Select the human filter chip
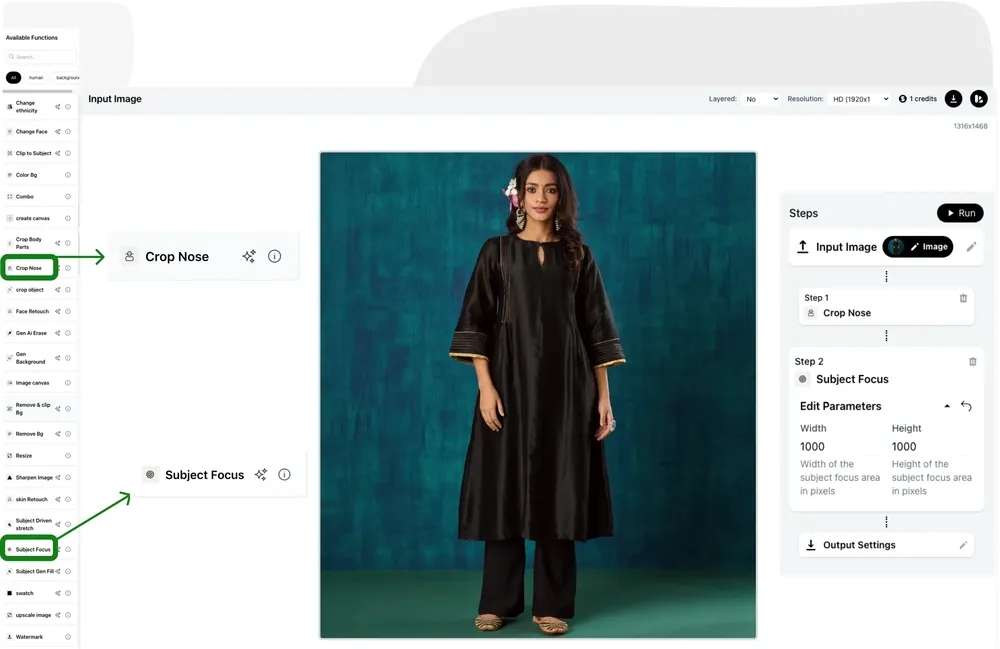 (36, 78)
